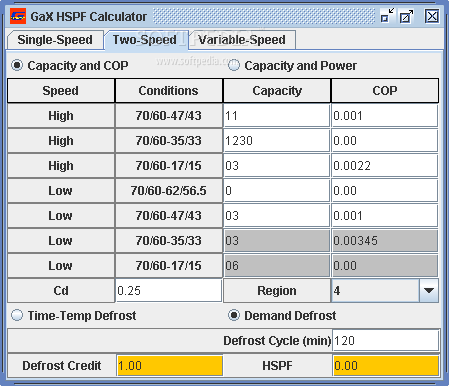Click the GaX application logo icon

click(18, 16)
